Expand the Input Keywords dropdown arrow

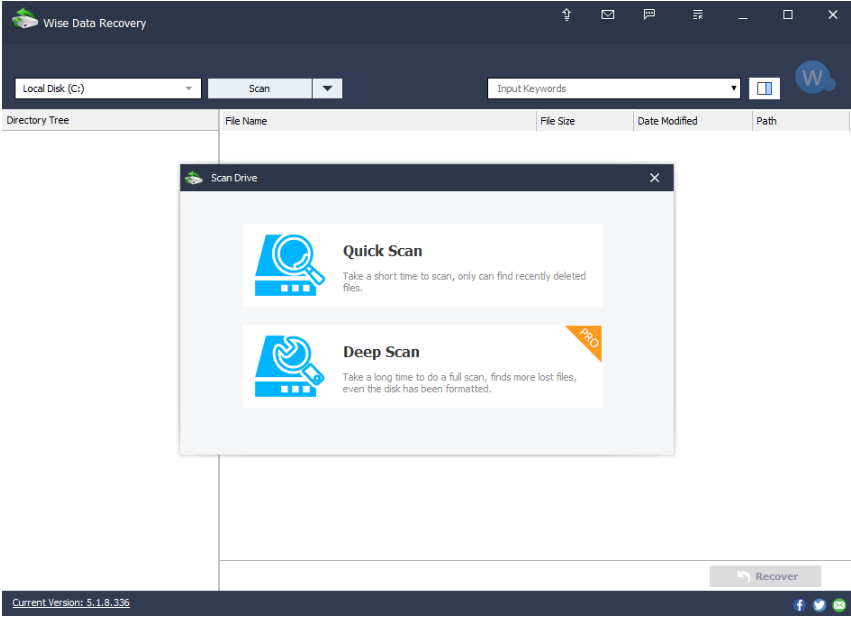coord(734,88)
